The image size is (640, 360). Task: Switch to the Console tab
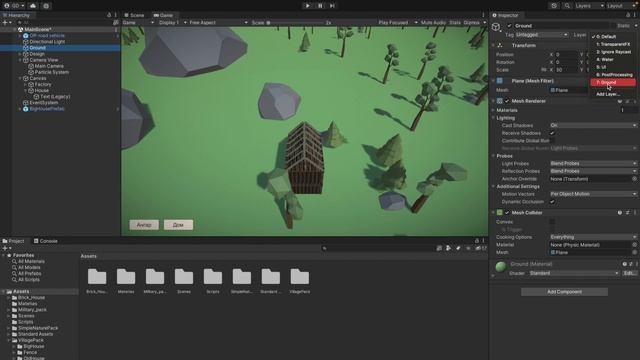click(46, 241)
